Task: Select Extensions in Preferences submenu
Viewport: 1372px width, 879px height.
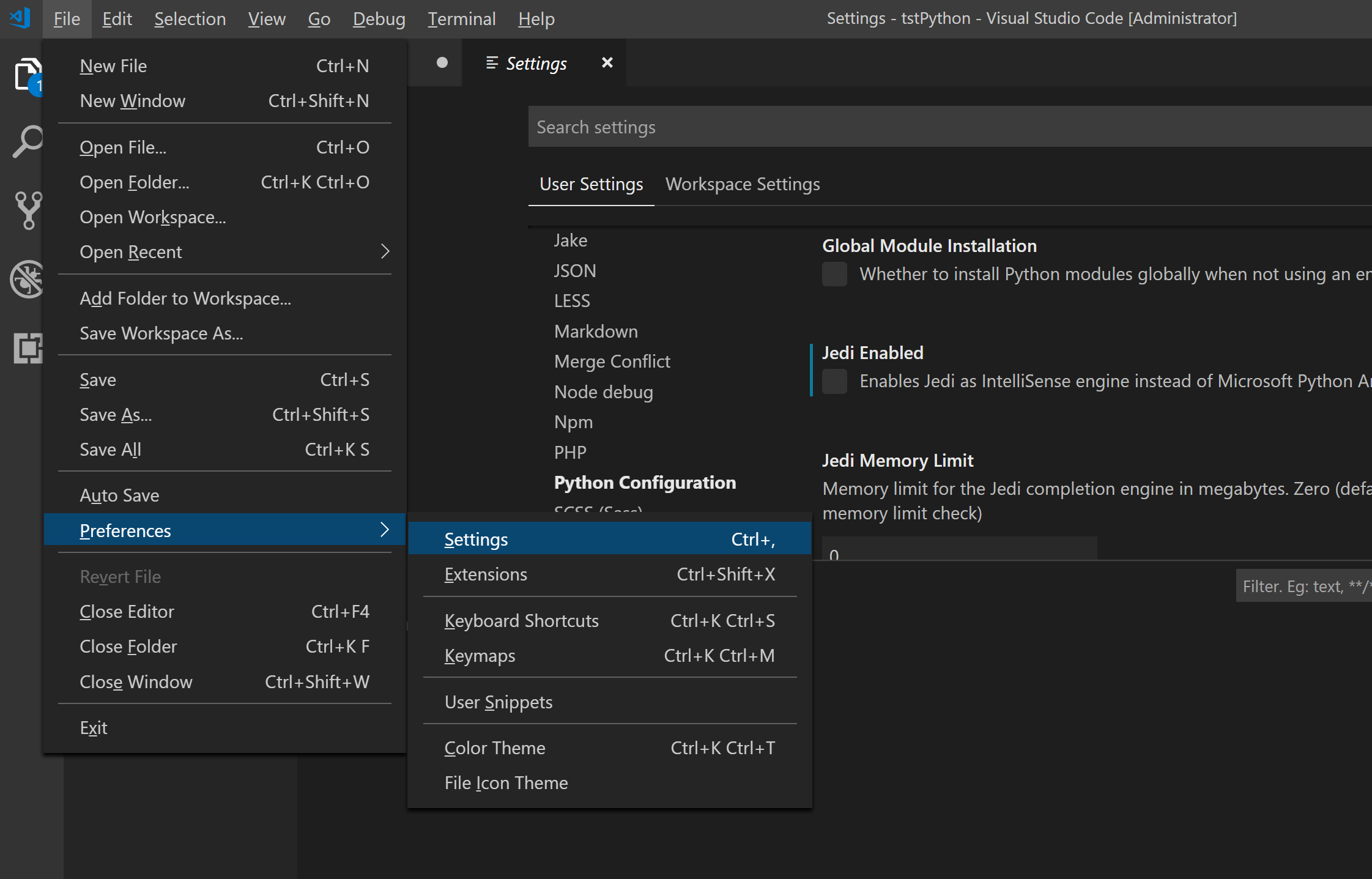Action: 610,574
